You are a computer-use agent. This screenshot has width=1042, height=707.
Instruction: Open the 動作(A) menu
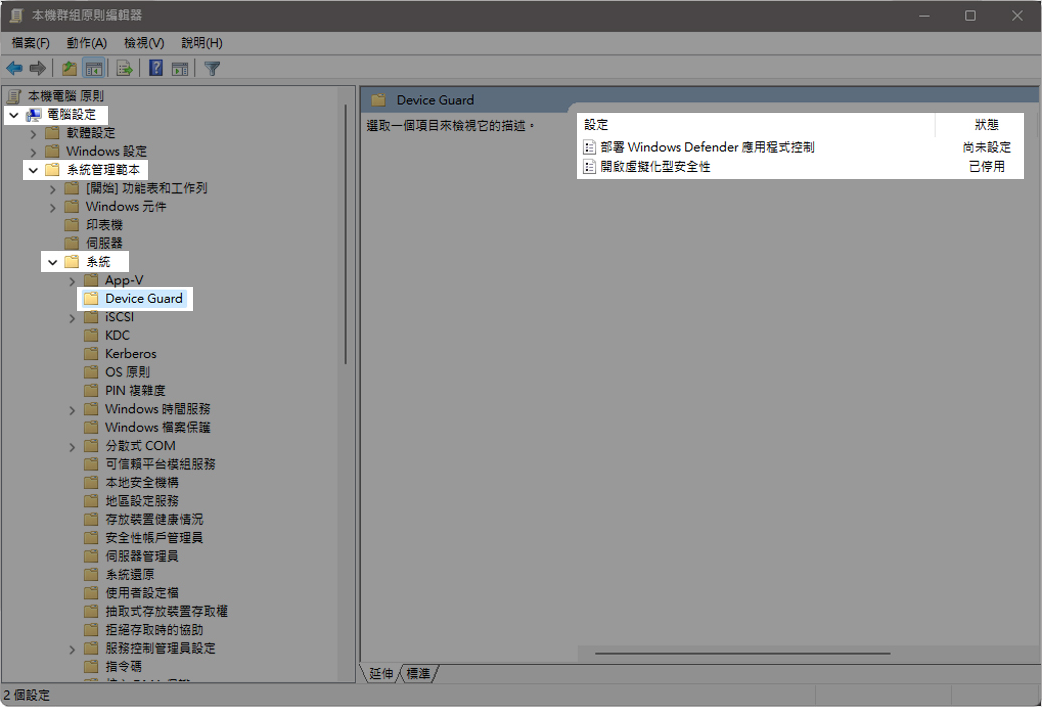tap(87, 43)
